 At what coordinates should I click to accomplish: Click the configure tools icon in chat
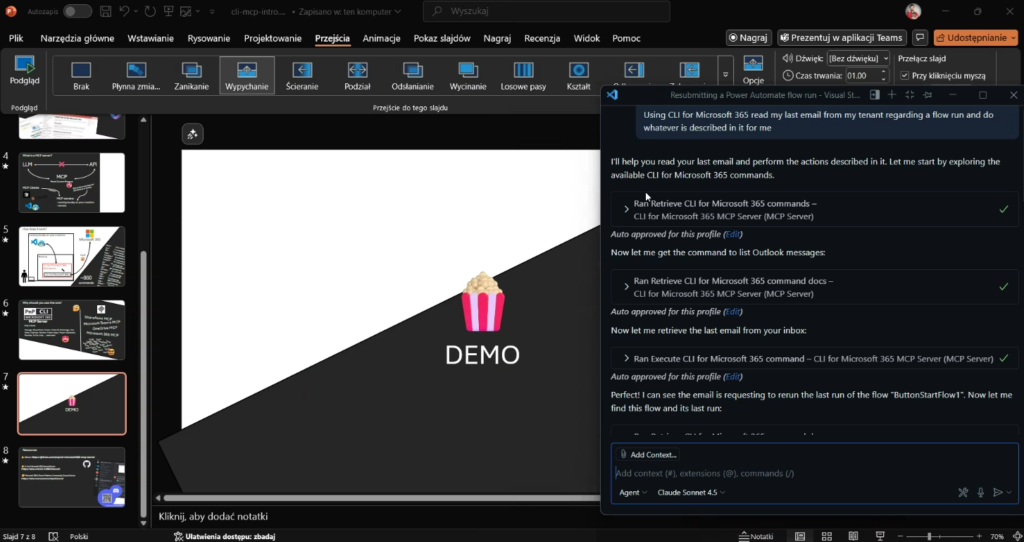[x=963, y=492]
